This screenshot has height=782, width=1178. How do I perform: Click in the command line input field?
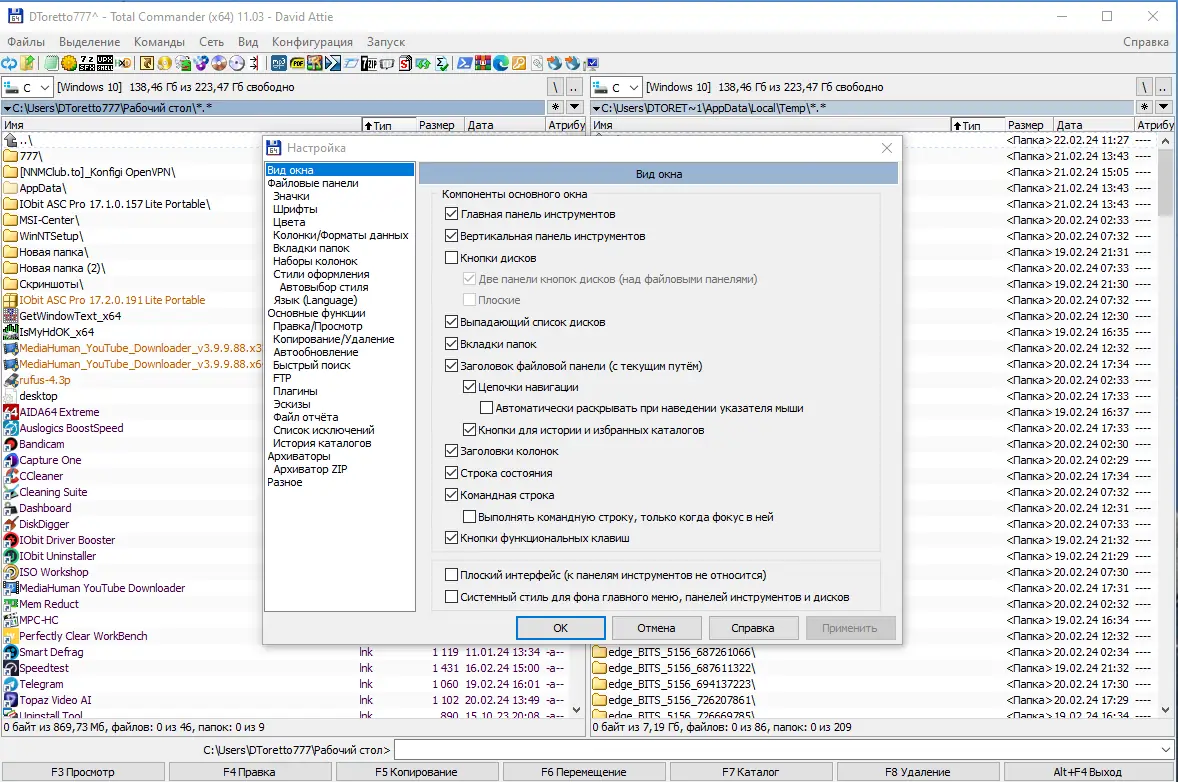coord(777,750)
